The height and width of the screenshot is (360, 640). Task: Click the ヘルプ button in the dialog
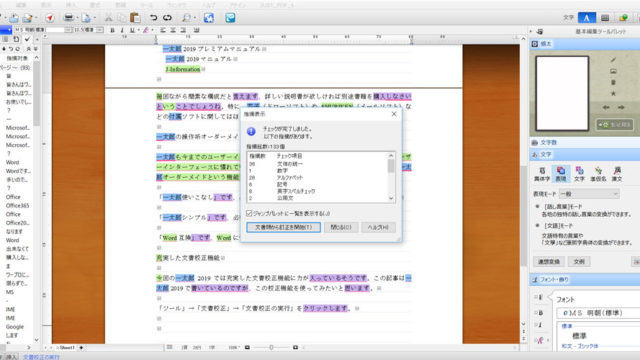click(x=378, y=227)
